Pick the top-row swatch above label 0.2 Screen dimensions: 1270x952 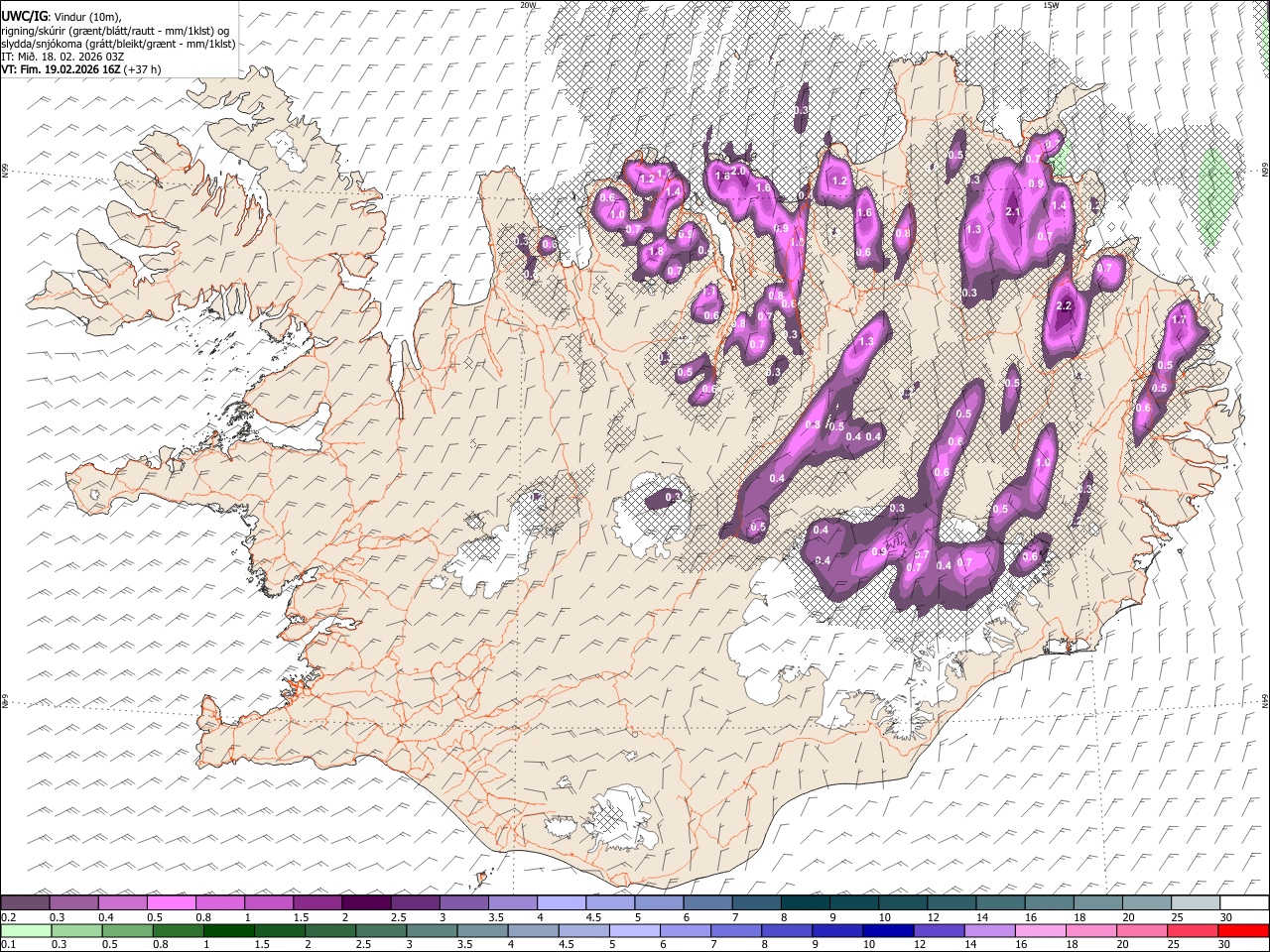pyautogui.click(x=26, y=903)
